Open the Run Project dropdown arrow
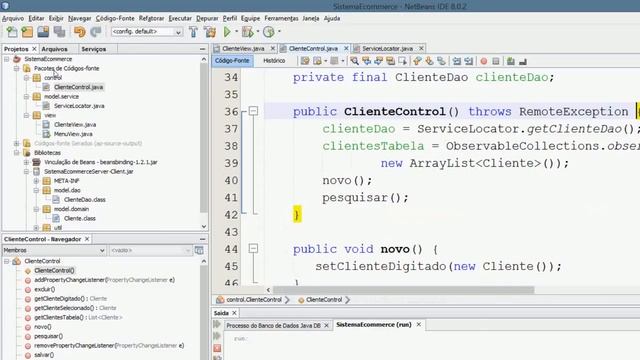This screenshot has width=640, height=360. point(236,31)
